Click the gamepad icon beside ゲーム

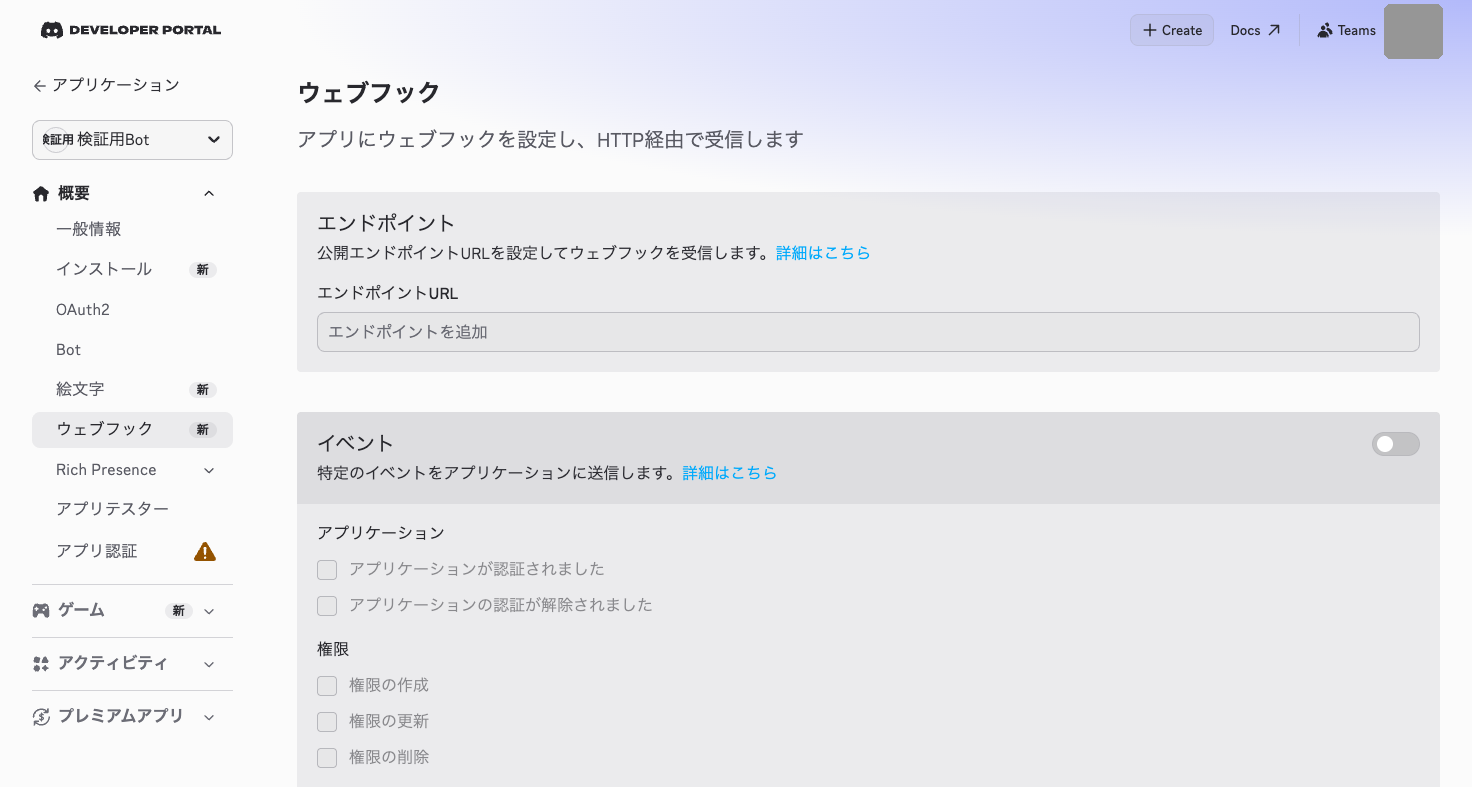click(x=41, y=610)
